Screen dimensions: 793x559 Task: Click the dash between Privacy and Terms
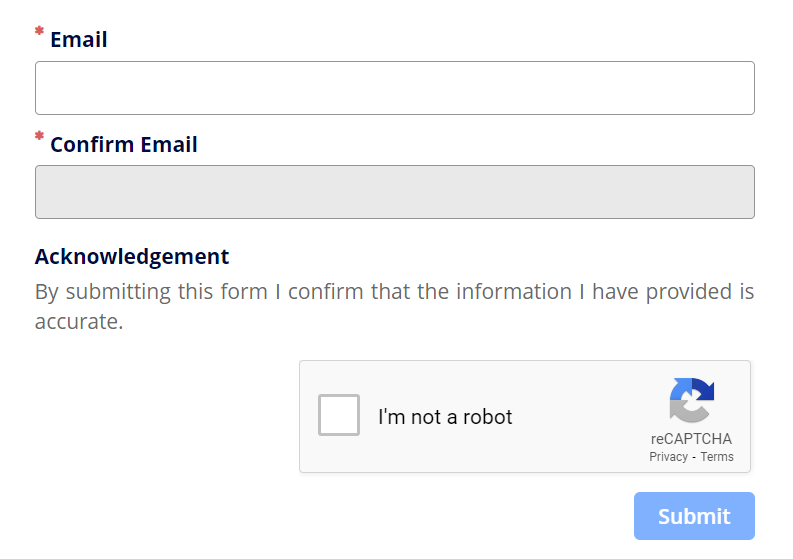694,457
